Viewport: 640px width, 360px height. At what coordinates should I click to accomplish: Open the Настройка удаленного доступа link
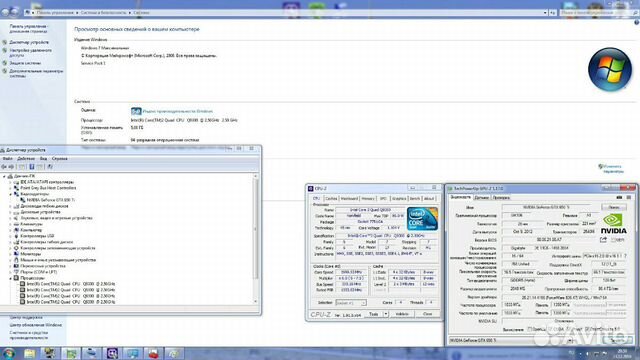[31, 52]
